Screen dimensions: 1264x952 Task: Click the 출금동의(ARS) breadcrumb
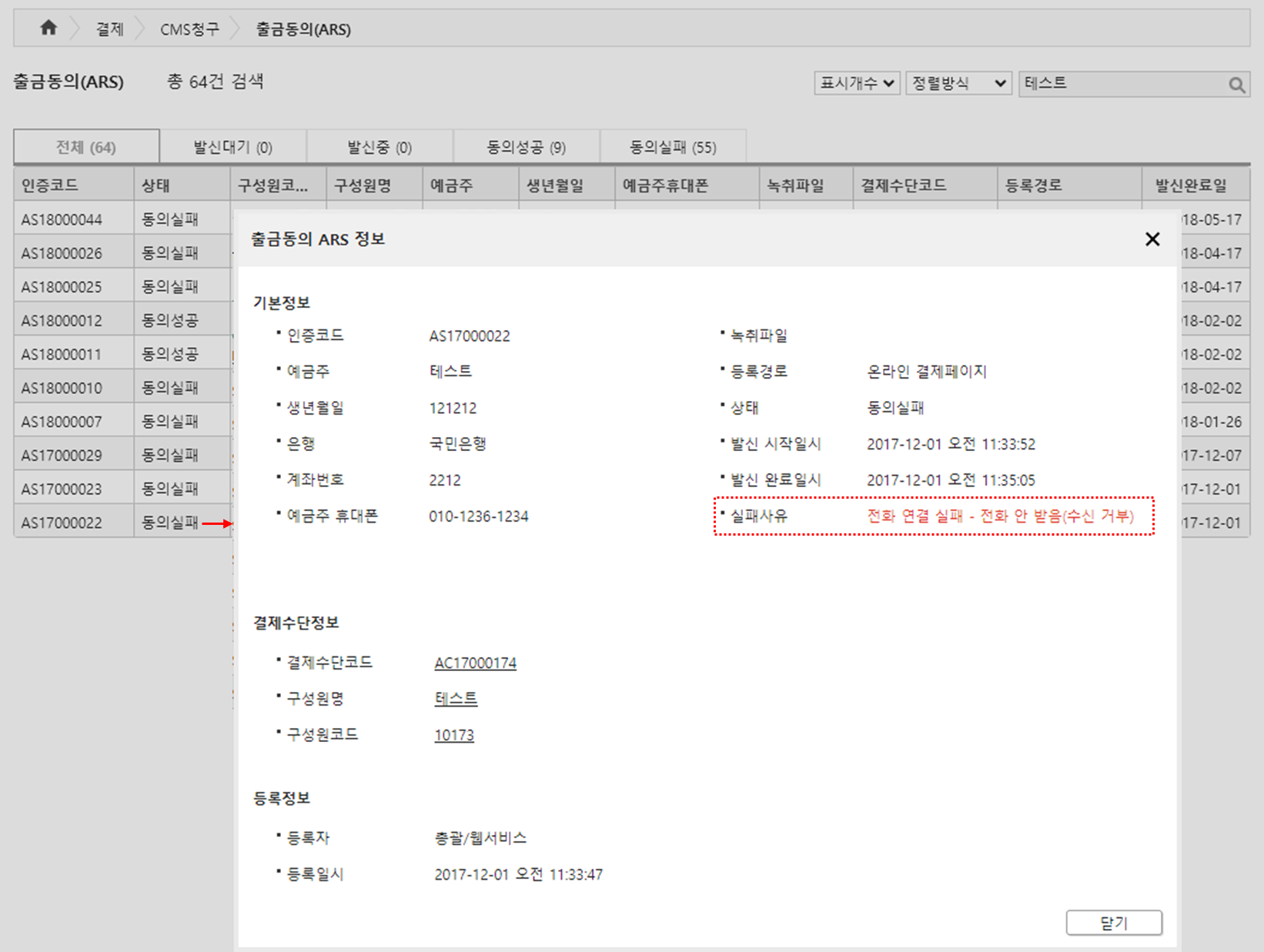click(303, 29)
